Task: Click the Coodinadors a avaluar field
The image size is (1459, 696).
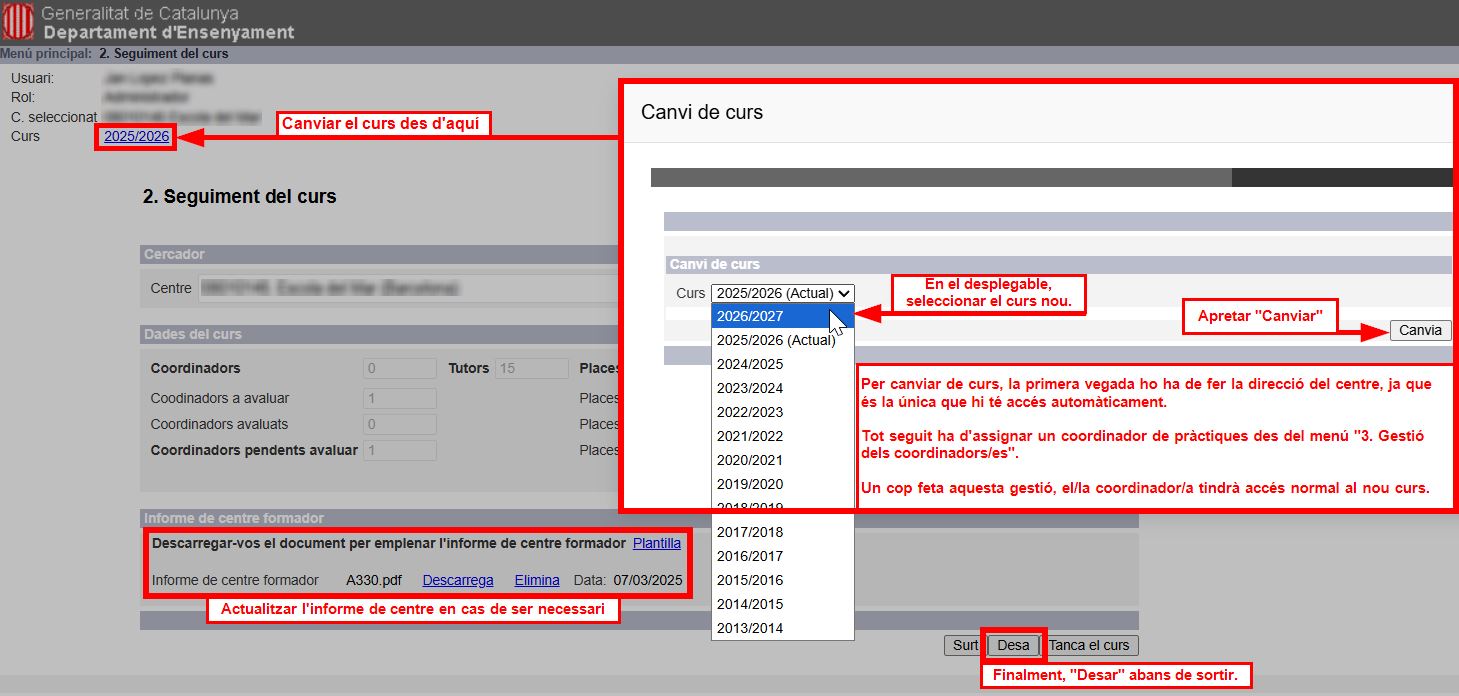Action: coord(399,398)
